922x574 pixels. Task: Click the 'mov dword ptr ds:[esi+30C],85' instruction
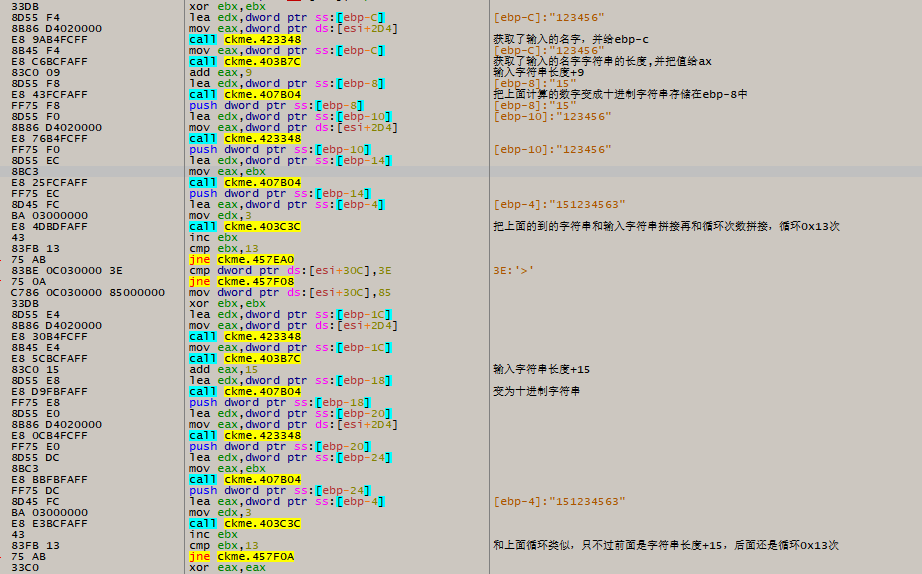pyautogui.click(x=290, y=292)
